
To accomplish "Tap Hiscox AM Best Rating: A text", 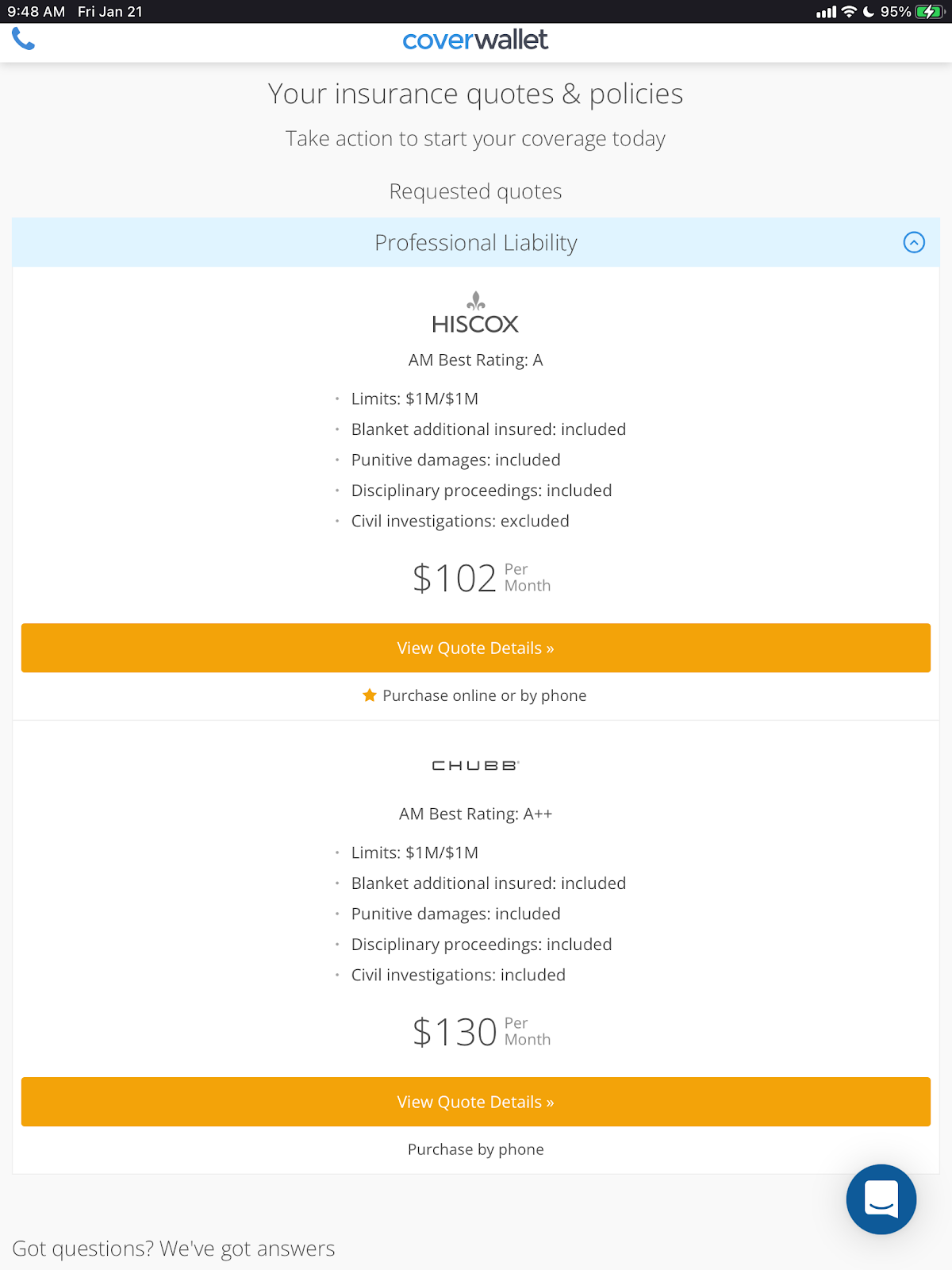I will (475, 360).
